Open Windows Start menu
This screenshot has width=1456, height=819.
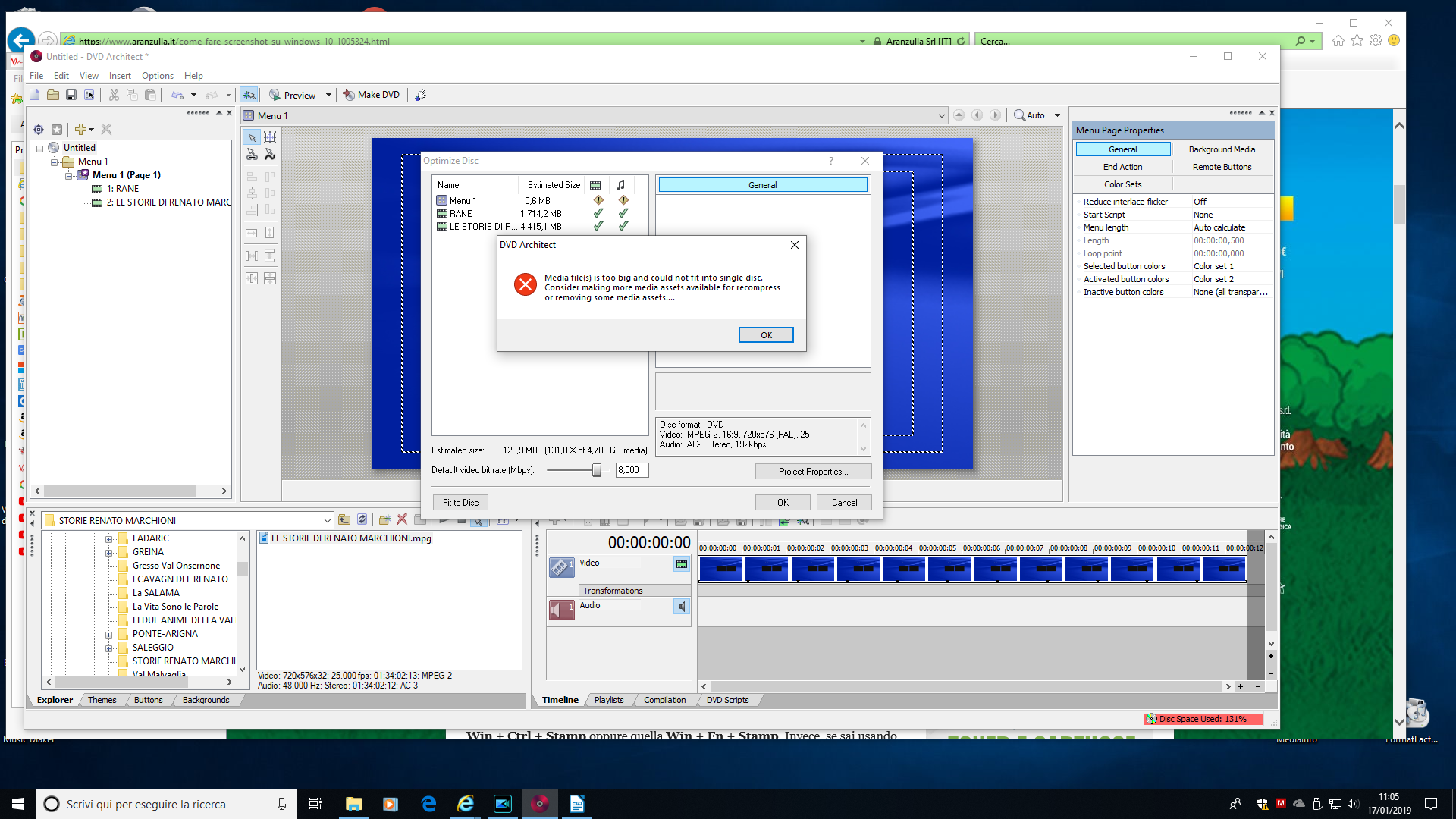18,804
